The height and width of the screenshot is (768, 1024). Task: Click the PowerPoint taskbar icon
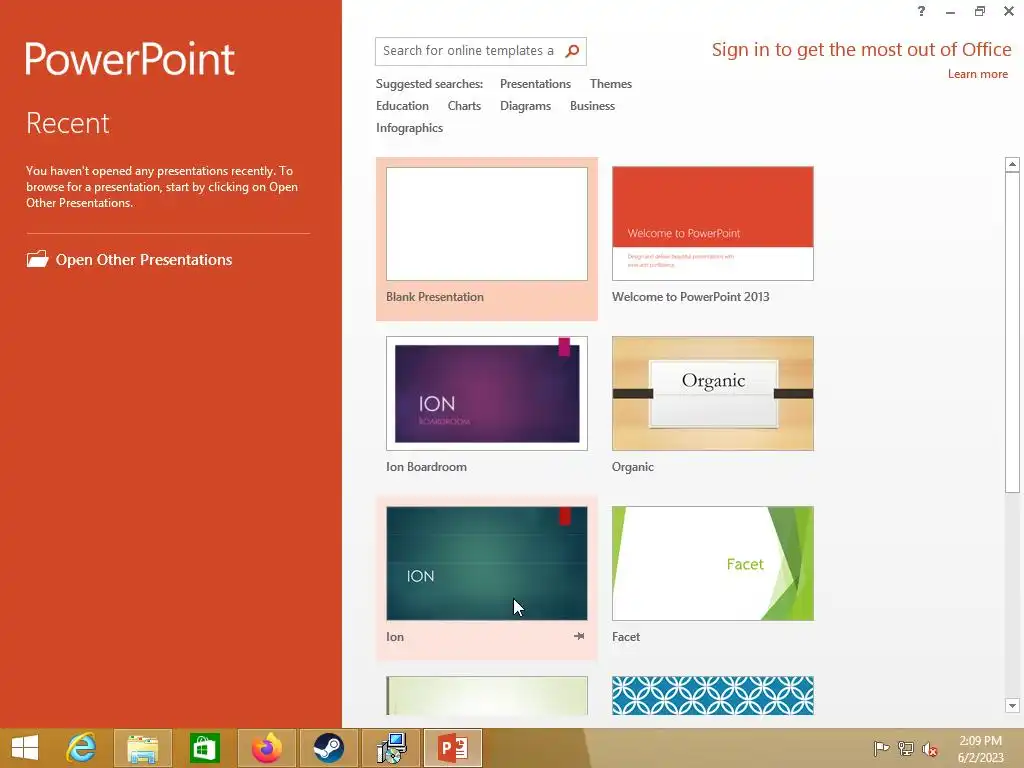coord(453,748)
